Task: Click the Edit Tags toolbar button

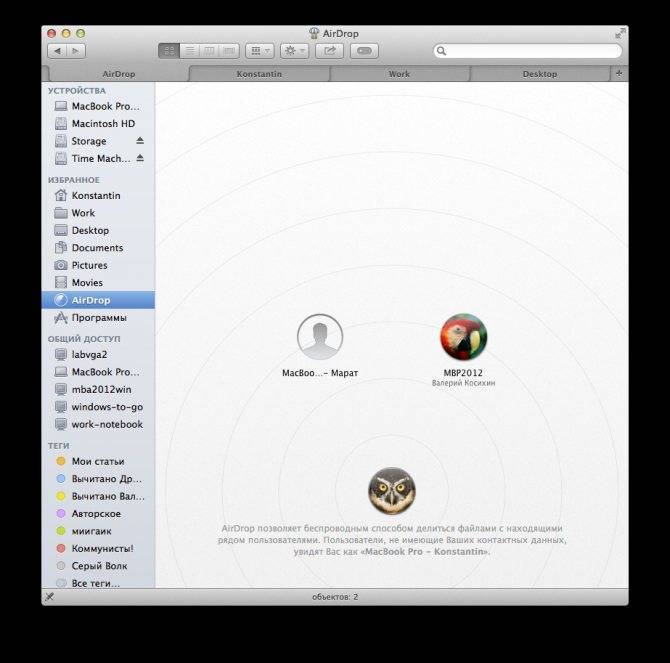Action: (x=364, y=50)
